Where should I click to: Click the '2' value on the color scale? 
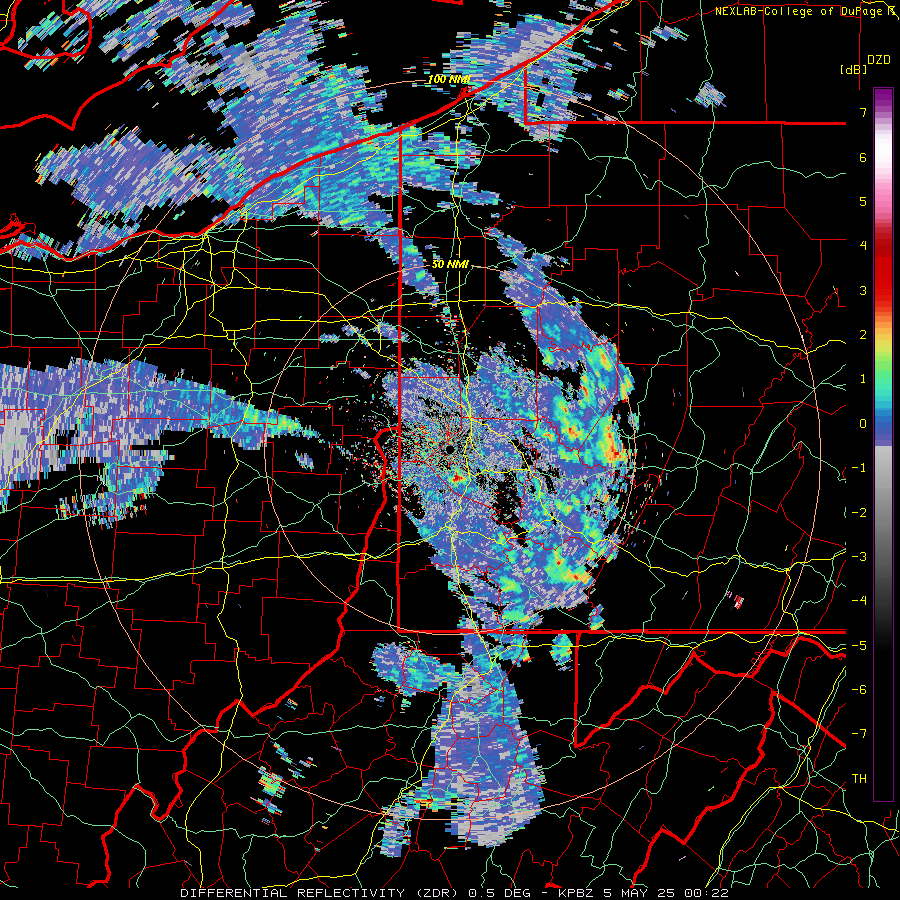(x=863, y=335)
